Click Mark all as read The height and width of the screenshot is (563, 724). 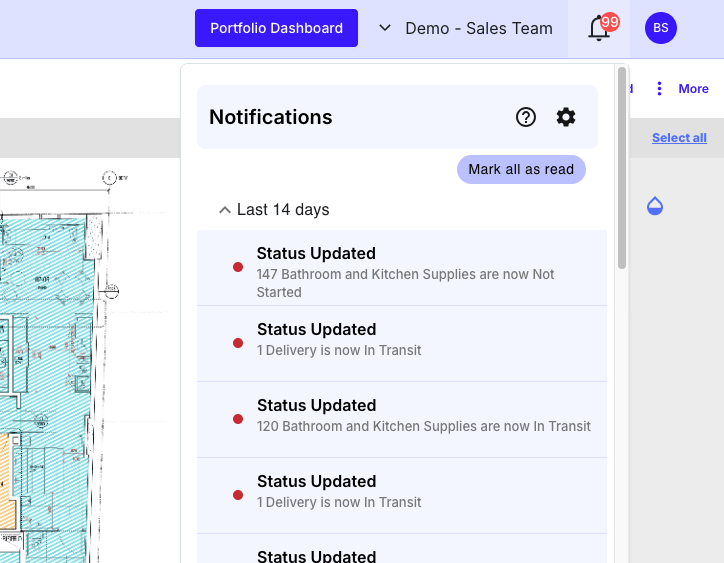[x=521, y=170]
